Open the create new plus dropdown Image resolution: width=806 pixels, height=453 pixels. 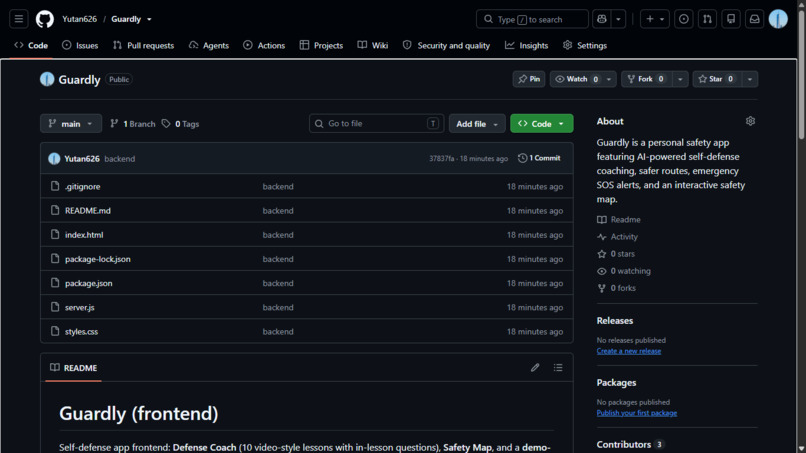click(x=655, y=19)
